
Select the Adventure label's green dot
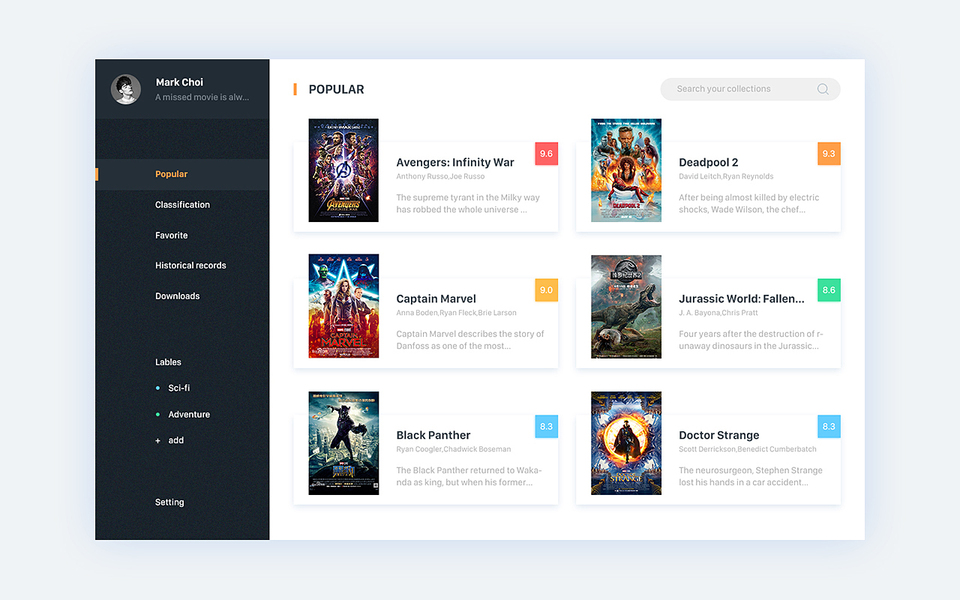(157, 414)
